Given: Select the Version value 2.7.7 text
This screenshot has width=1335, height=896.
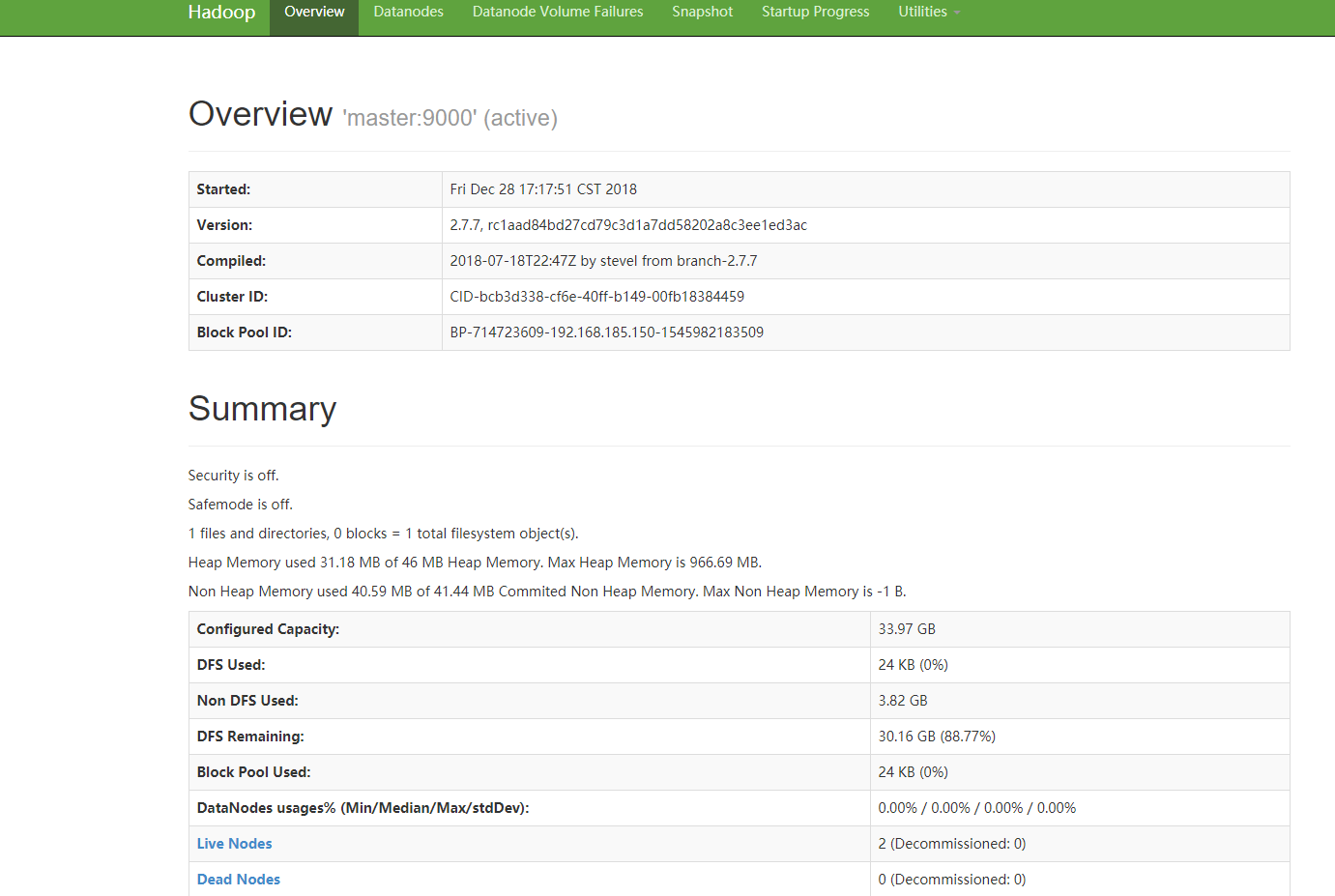Looking at the screenshot, I should (628, 225).
